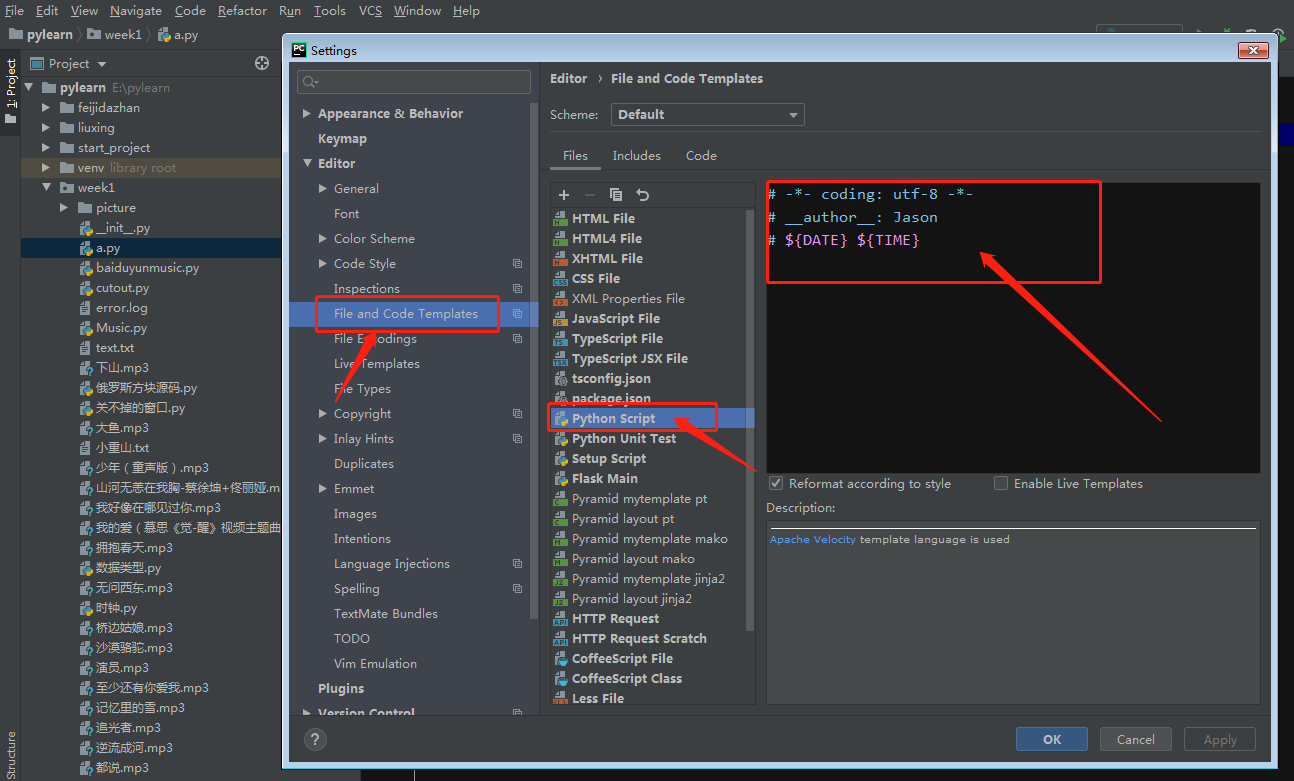Collapse the week1 folder in project tree
This screenshot has height=781, width=1294.
[x=46, y=187]
